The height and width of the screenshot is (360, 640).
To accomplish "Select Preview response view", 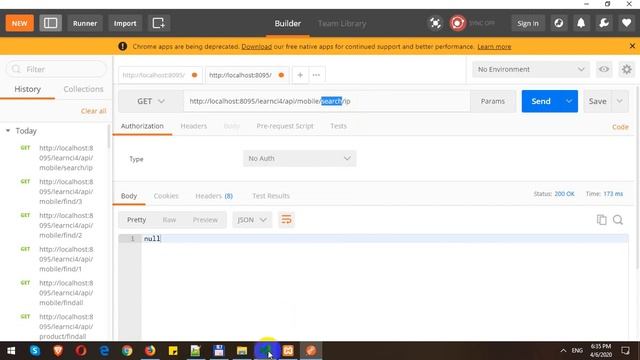I will coord(205,220).
